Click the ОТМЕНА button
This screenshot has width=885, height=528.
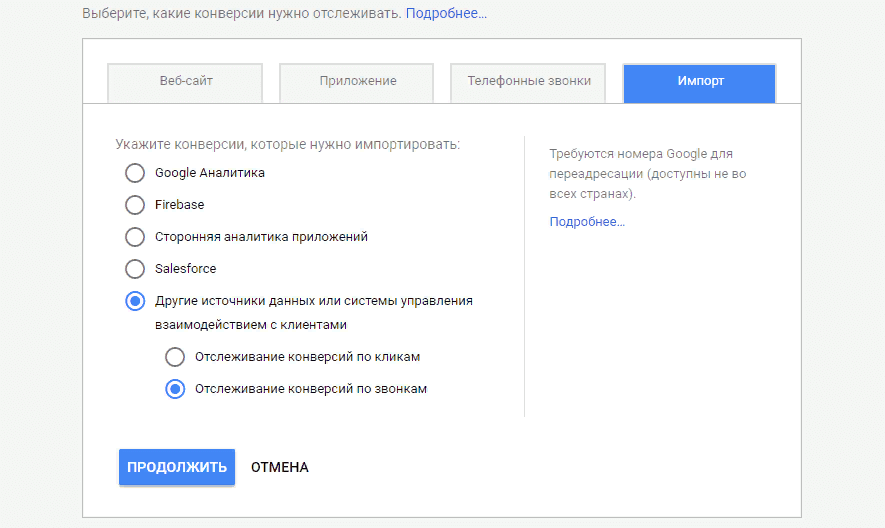pyautogui.click(x=280, y=467)
